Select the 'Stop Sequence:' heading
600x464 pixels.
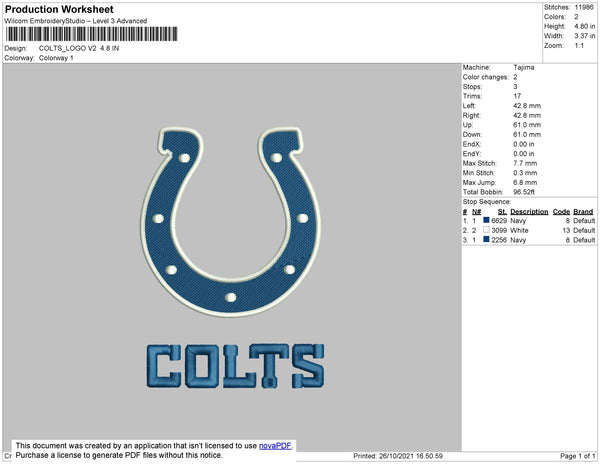pos(487,202)
